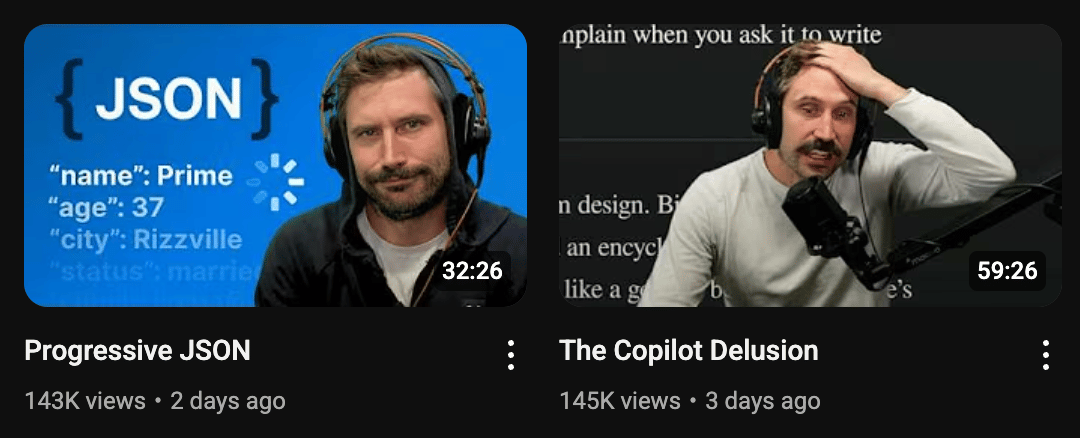Click the loading spinner graphic in JSON thumbnail
1080x438 pixels.
coord(278,182)
